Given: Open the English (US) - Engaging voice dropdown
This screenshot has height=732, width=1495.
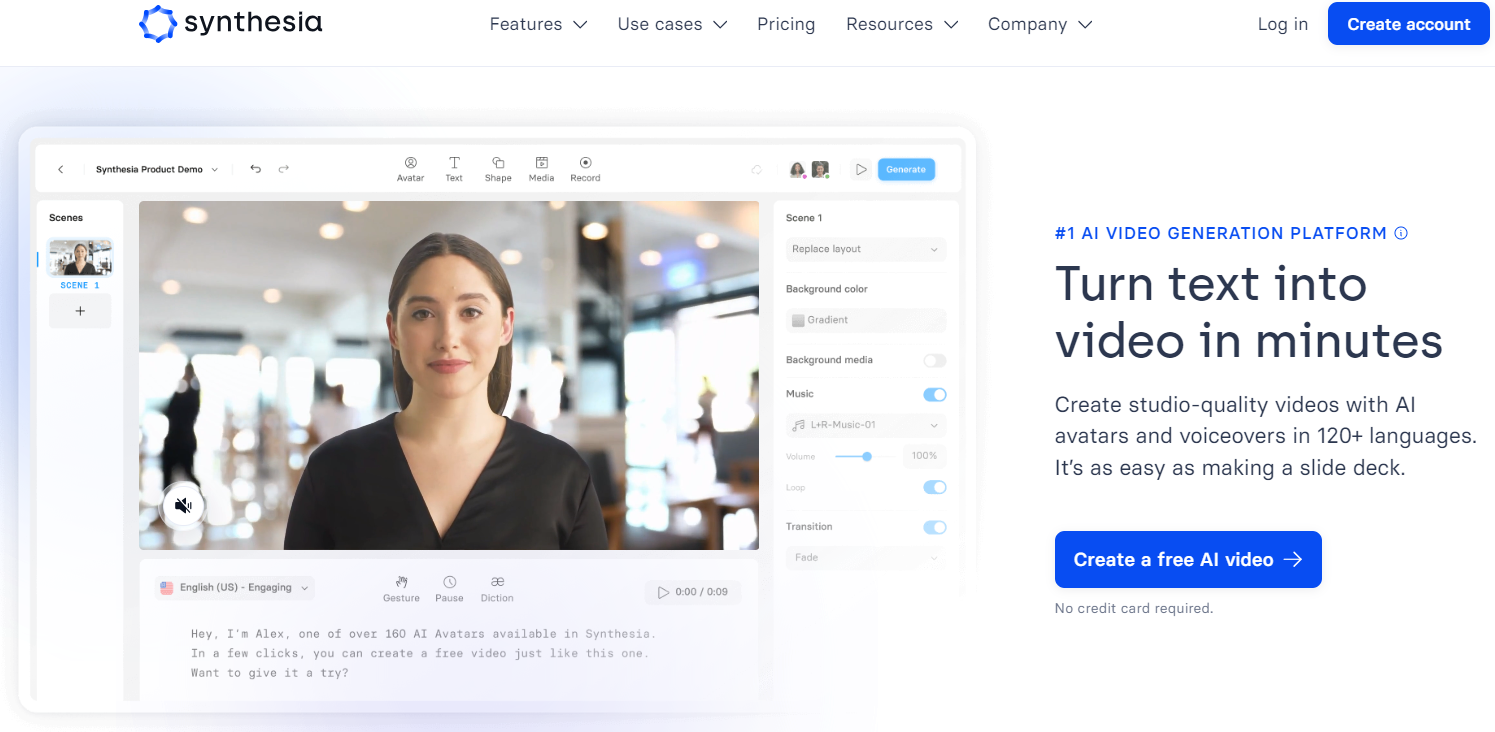Looking at the screenshot, I should pos(235,588).
